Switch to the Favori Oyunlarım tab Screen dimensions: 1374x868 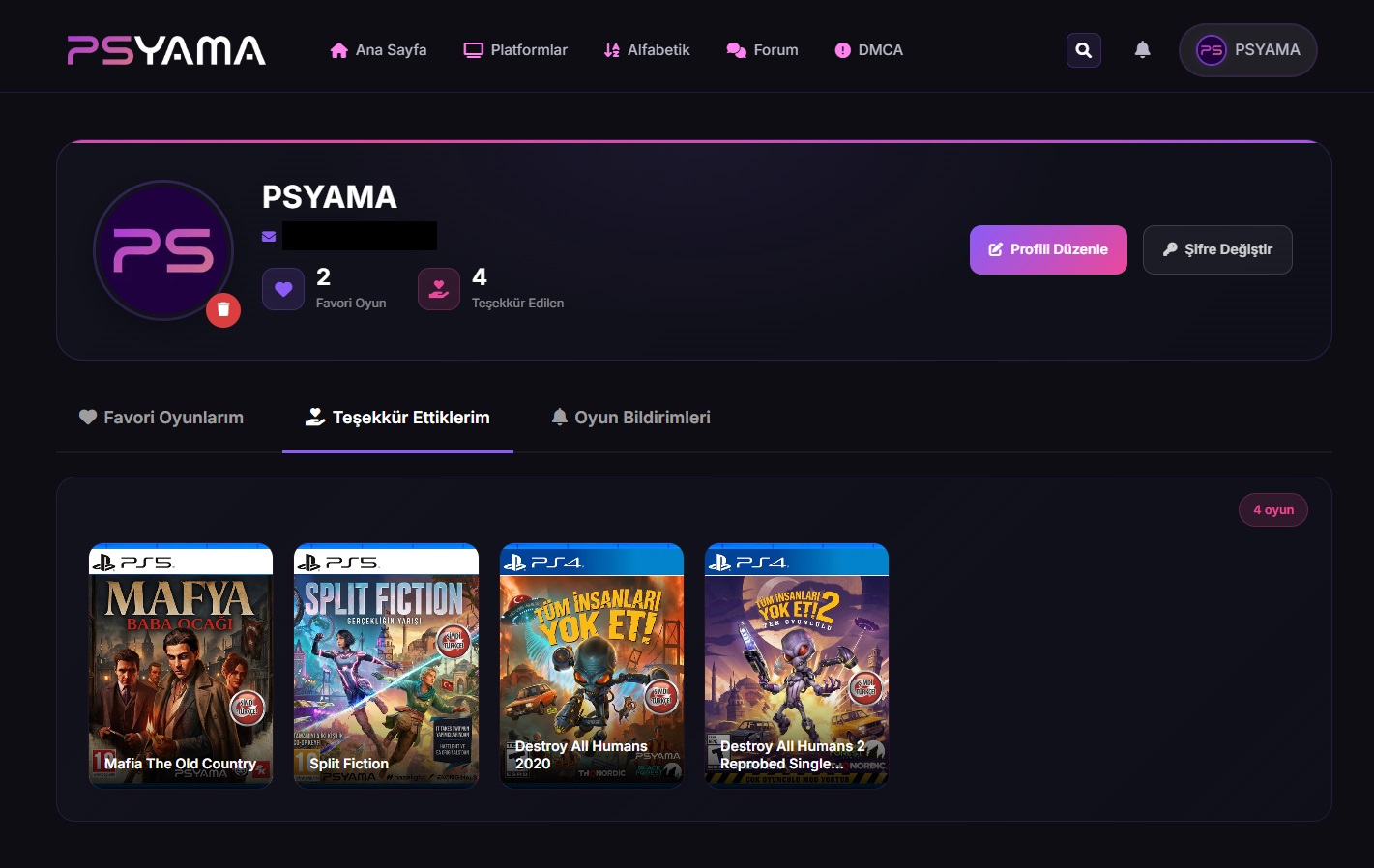tap(161, 418)
